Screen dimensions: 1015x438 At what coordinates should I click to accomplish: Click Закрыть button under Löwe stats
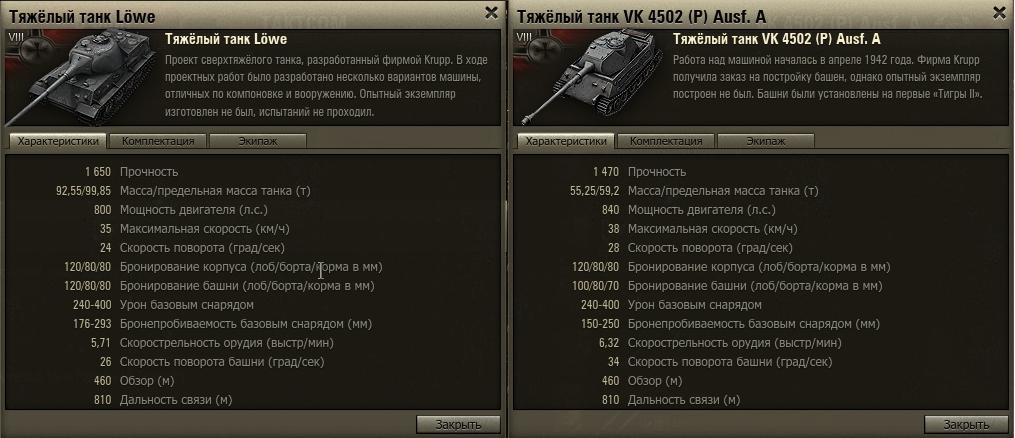click(458, 424)
